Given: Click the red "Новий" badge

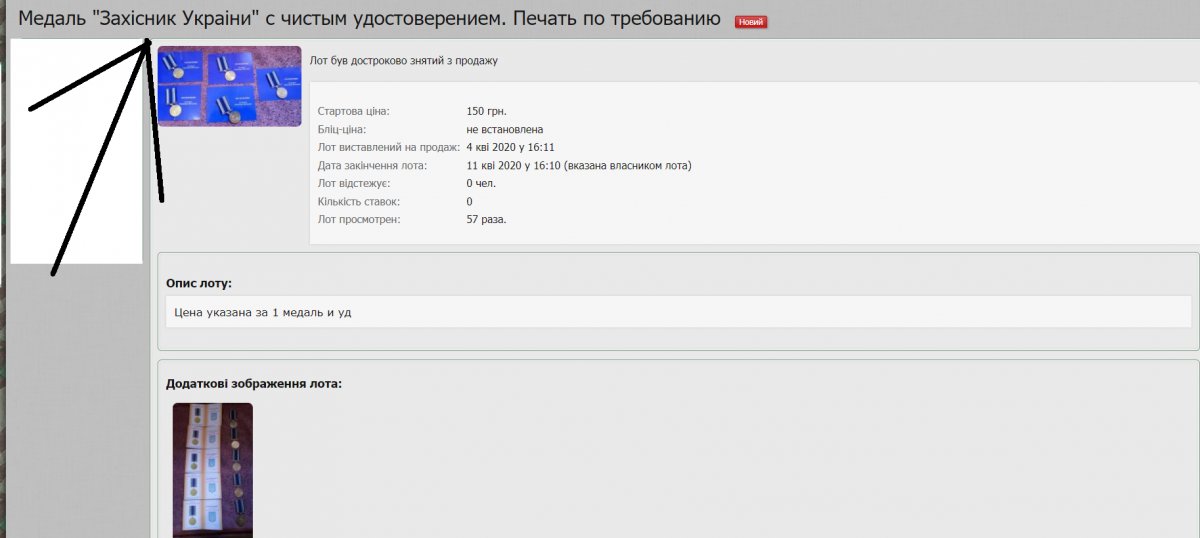Looking at the screenshot, I should pyautogui.click(x=750, y=22).
